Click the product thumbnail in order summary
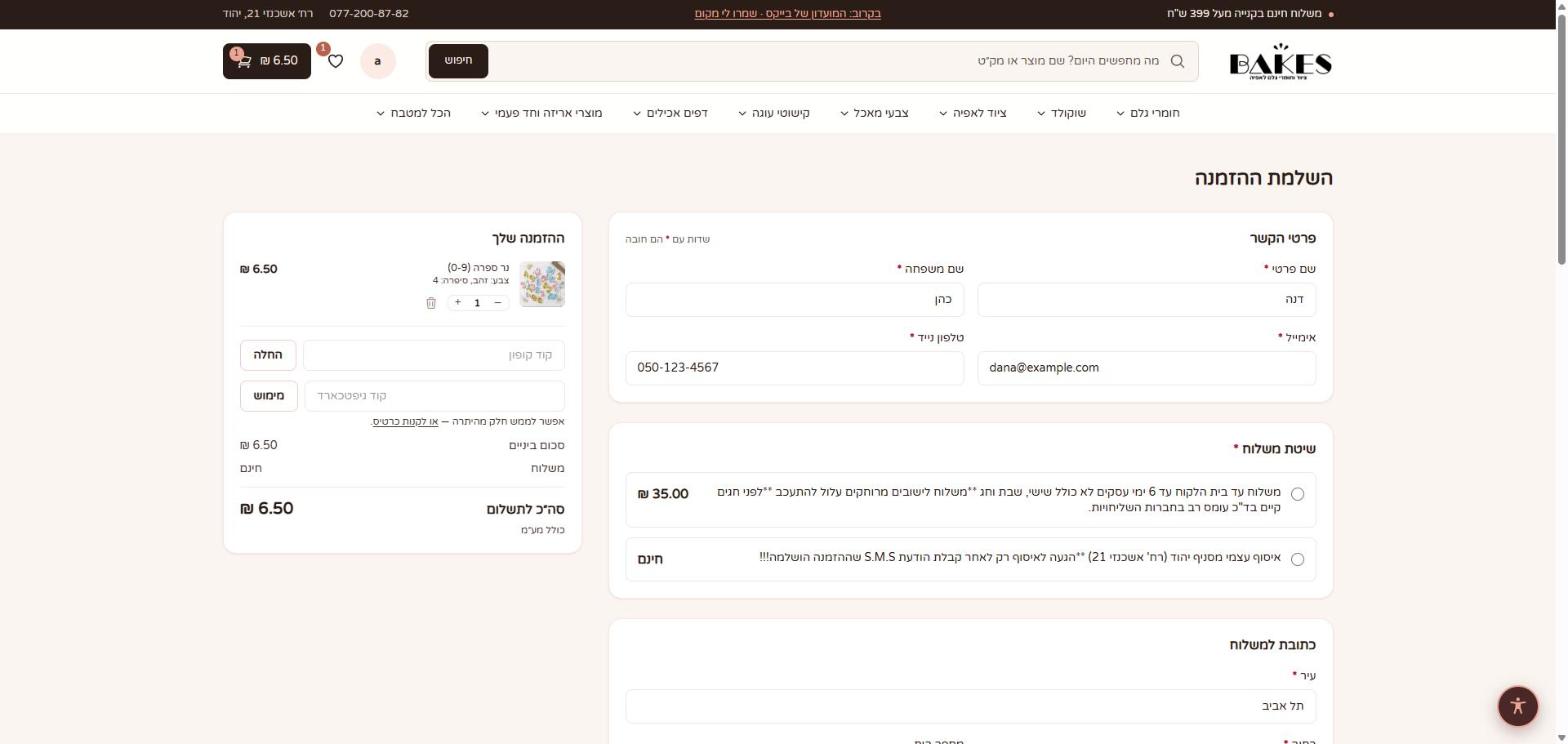This screenshot has width=1568, height=744. tap(542, 284)
